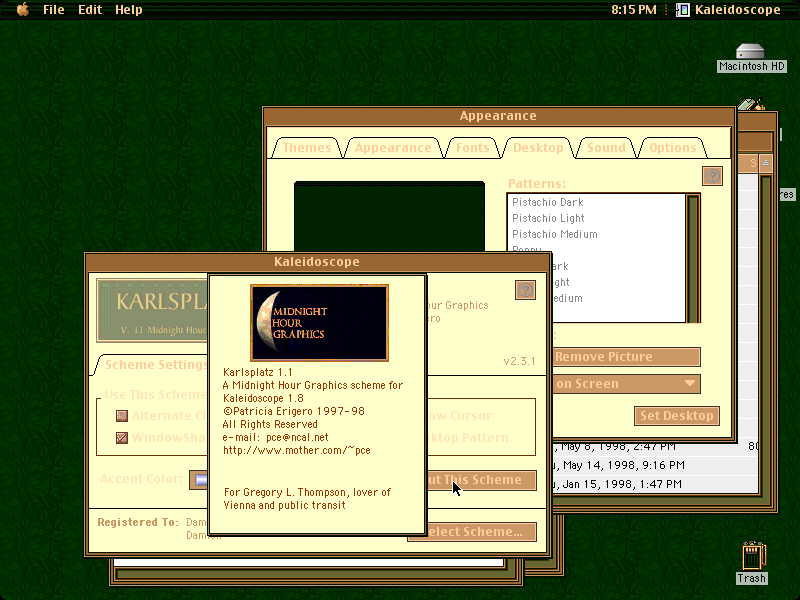
Task: Open the Help menu
Action: (x=129, y=10)
